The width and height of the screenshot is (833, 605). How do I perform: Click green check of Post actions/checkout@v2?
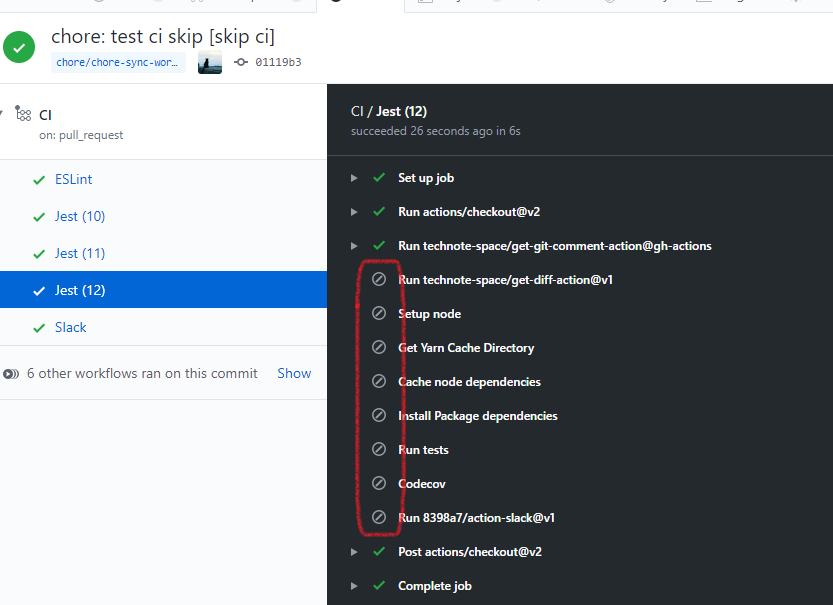point(379,551)
